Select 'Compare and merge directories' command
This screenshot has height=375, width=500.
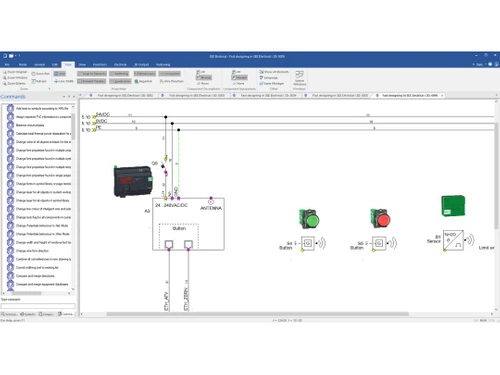tap(35, 276)
